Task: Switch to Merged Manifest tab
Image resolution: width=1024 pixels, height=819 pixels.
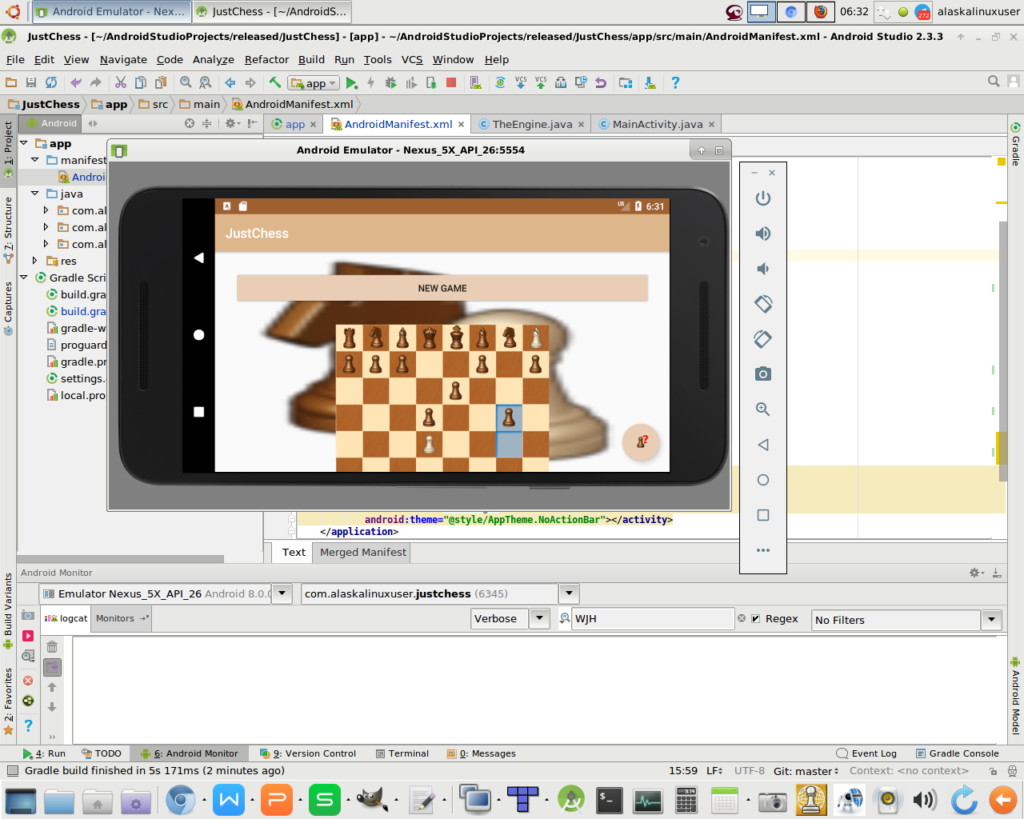Action: click(x=362, y=552)
